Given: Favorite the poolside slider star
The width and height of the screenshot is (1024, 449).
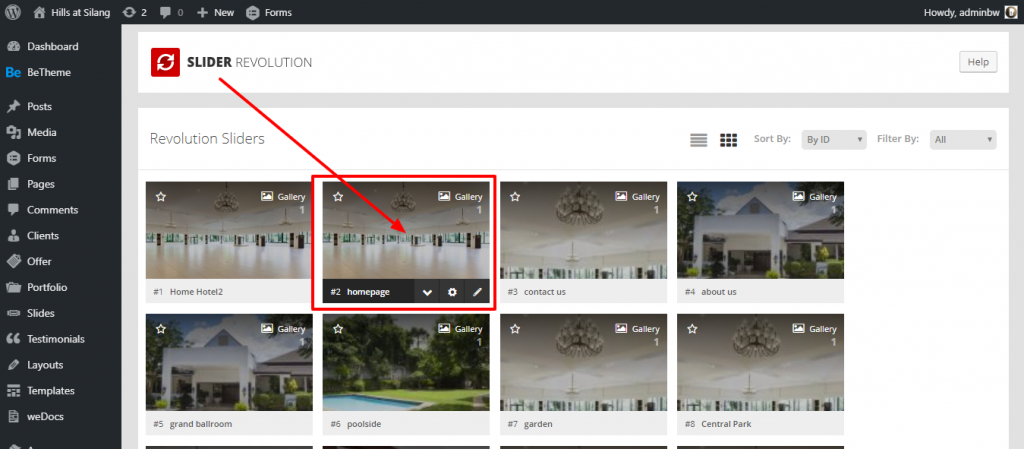Looking at the screenshot, I should point(338,329).
